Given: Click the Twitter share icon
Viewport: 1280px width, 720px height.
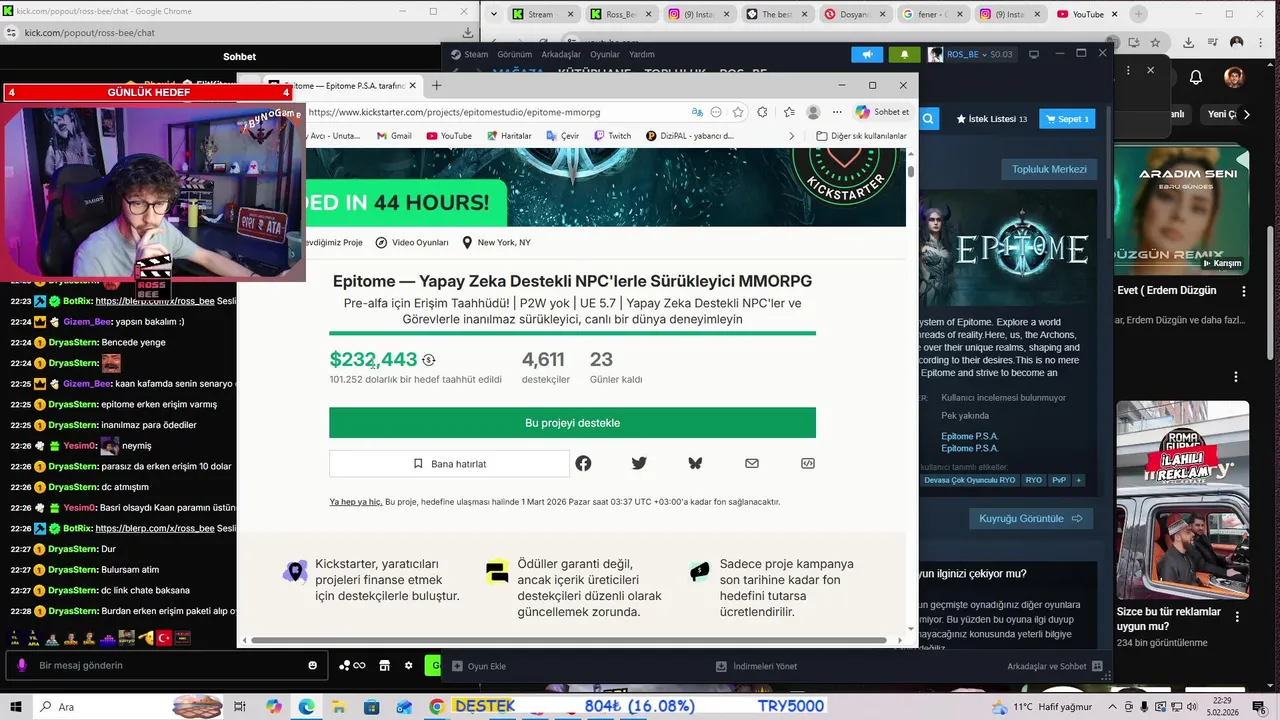Looking at the screenshot, I should (639, 463).
